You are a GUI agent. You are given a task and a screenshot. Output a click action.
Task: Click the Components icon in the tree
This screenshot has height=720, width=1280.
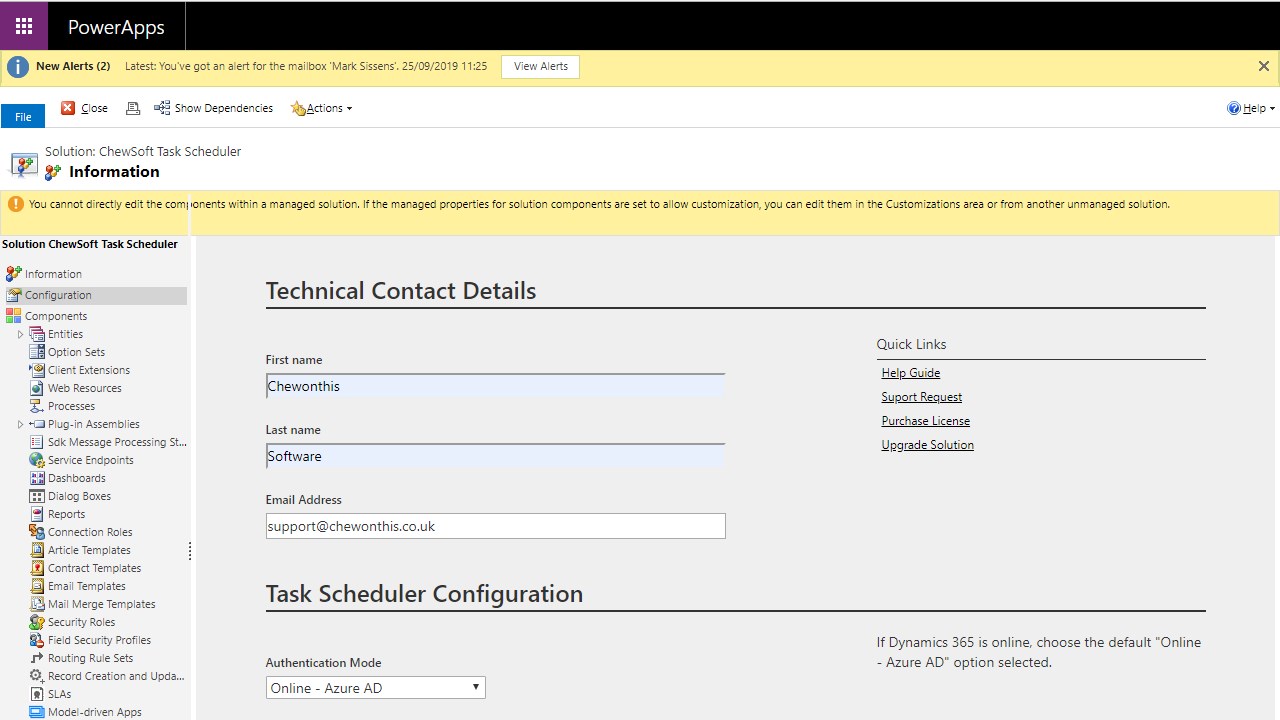click(14, 316)
